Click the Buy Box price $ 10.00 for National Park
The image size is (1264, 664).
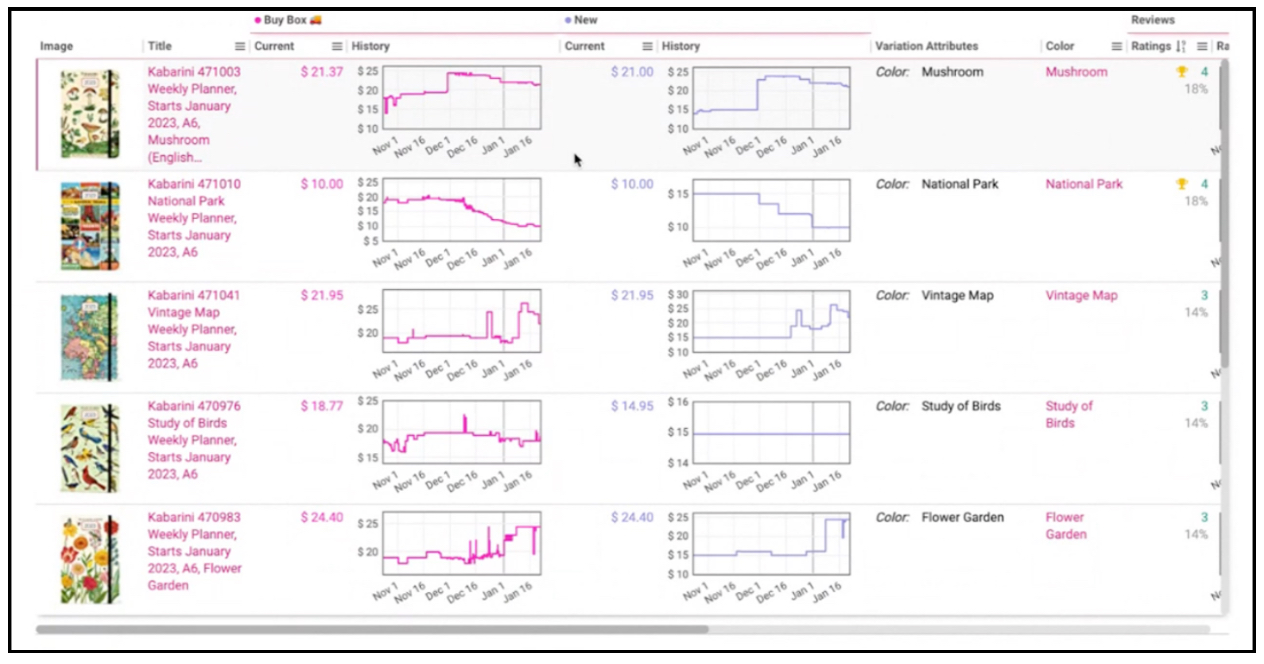coord(322,184)
